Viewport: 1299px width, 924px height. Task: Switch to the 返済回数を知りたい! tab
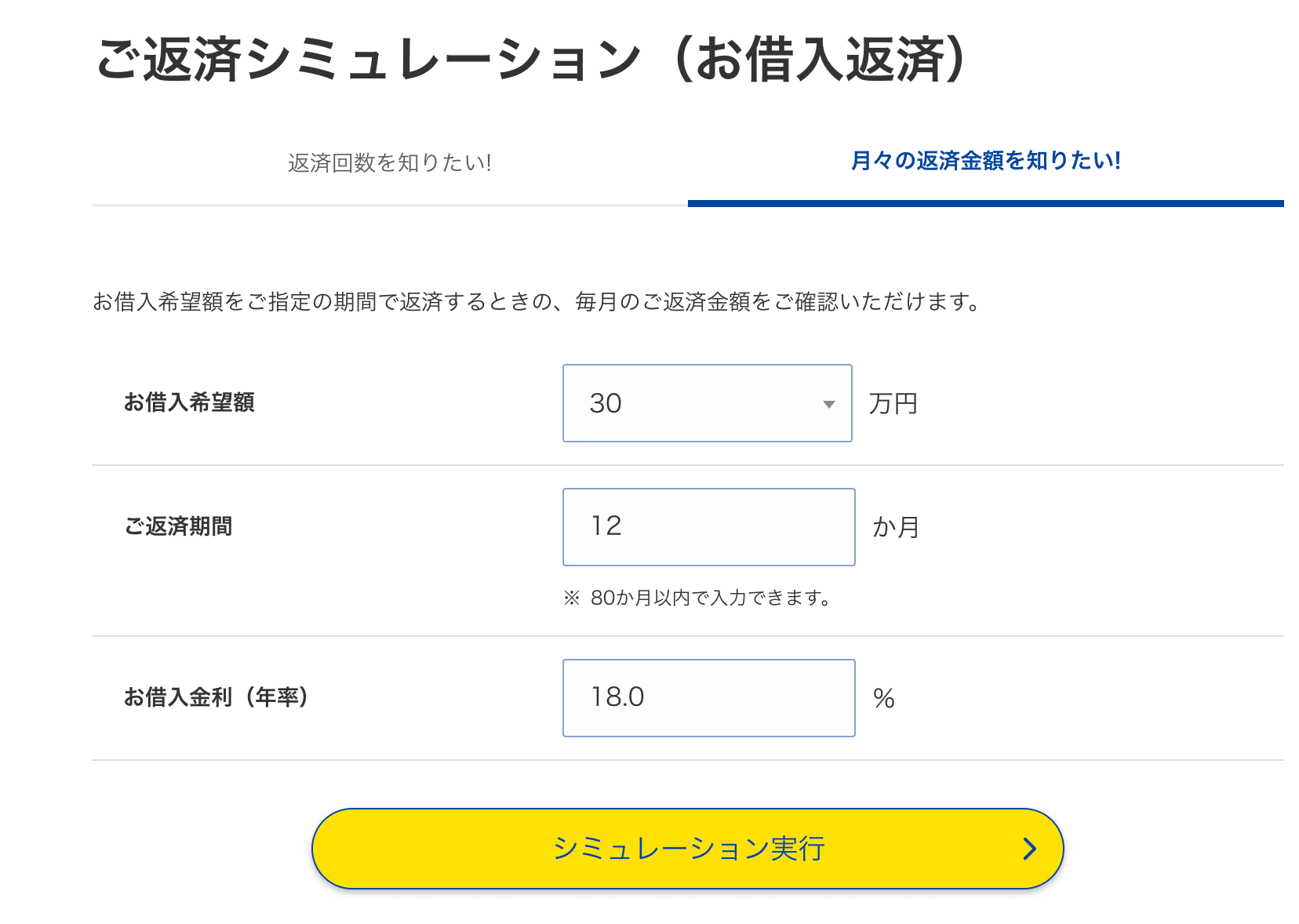pos(389,163)
